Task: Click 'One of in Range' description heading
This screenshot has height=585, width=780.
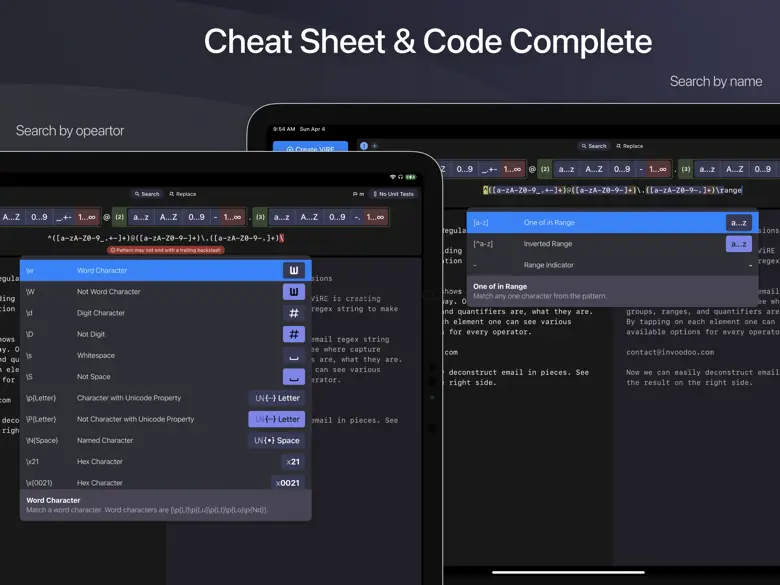Action: (500, 287)
